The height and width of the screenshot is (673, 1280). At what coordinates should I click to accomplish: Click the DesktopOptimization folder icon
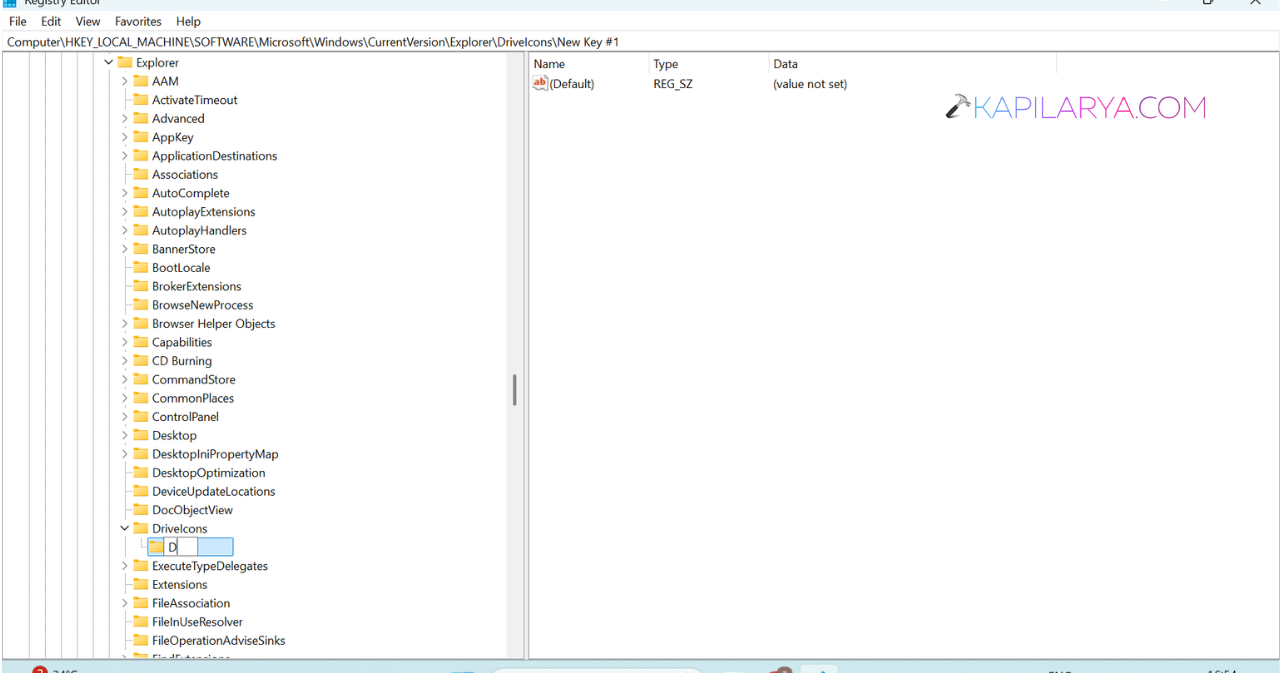[141, 473]
